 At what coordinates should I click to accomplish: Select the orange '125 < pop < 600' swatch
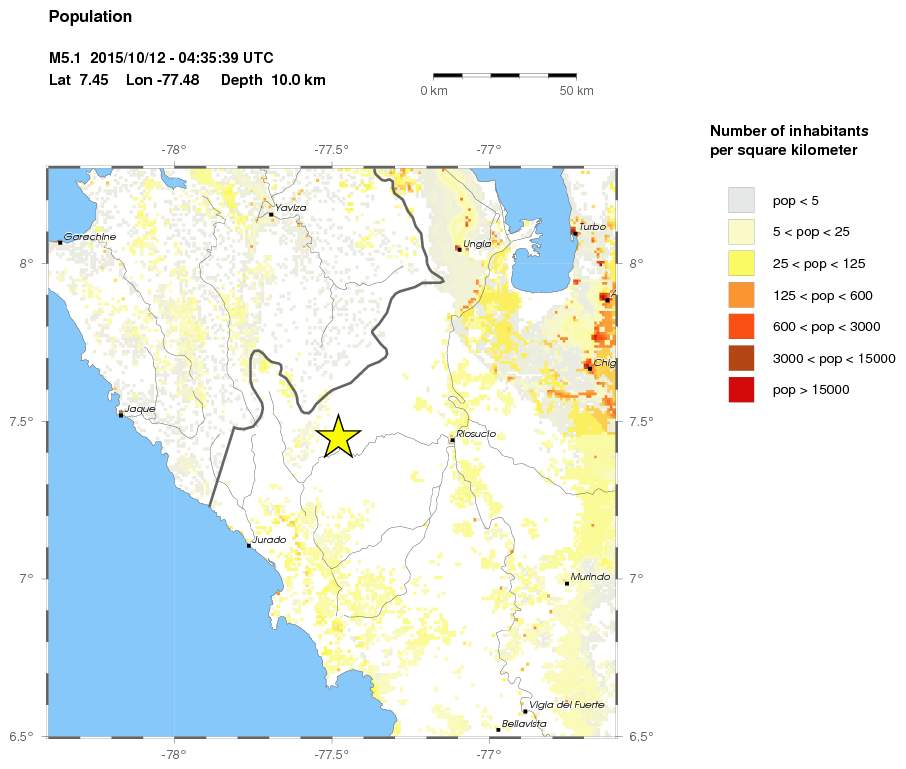(x=741, y=295)
